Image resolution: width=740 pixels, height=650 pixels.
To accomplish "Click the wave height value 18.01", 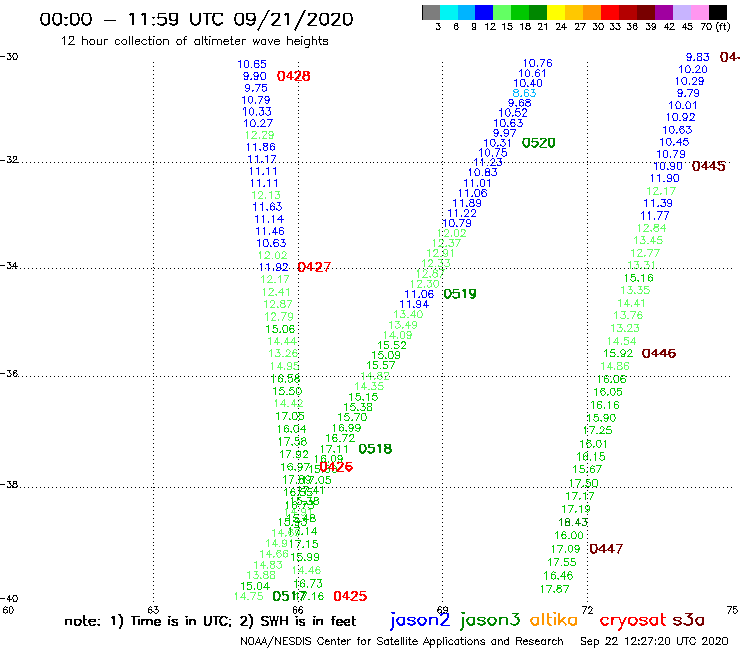I will (593, 444).
